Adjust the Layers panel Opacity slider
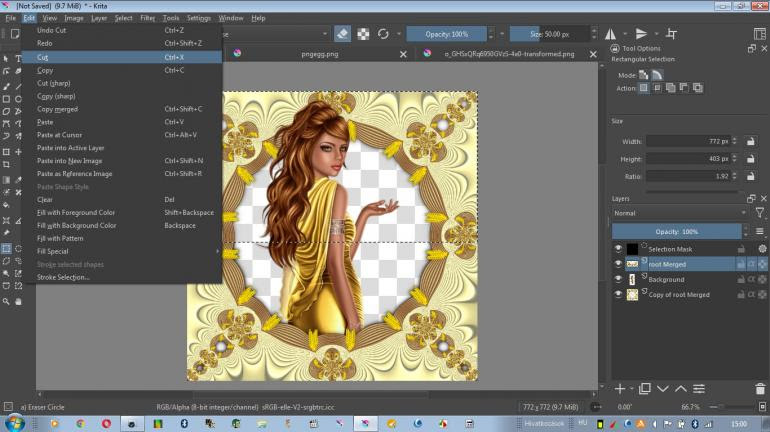770x432 pixels. (x=676, y=231)
